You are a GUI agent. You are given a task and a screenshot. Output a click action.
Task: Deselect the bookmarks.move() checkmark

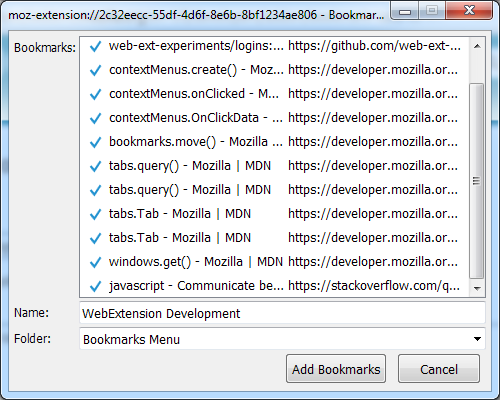tap(95, 142)
